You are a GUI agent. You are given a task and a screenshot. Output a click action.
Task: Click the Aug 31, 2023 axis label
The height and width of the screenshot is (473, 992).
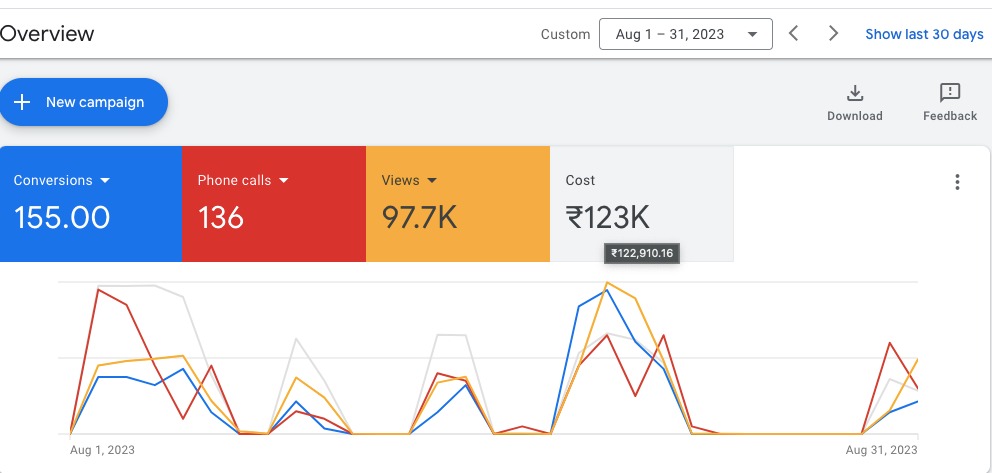(881, 450)
